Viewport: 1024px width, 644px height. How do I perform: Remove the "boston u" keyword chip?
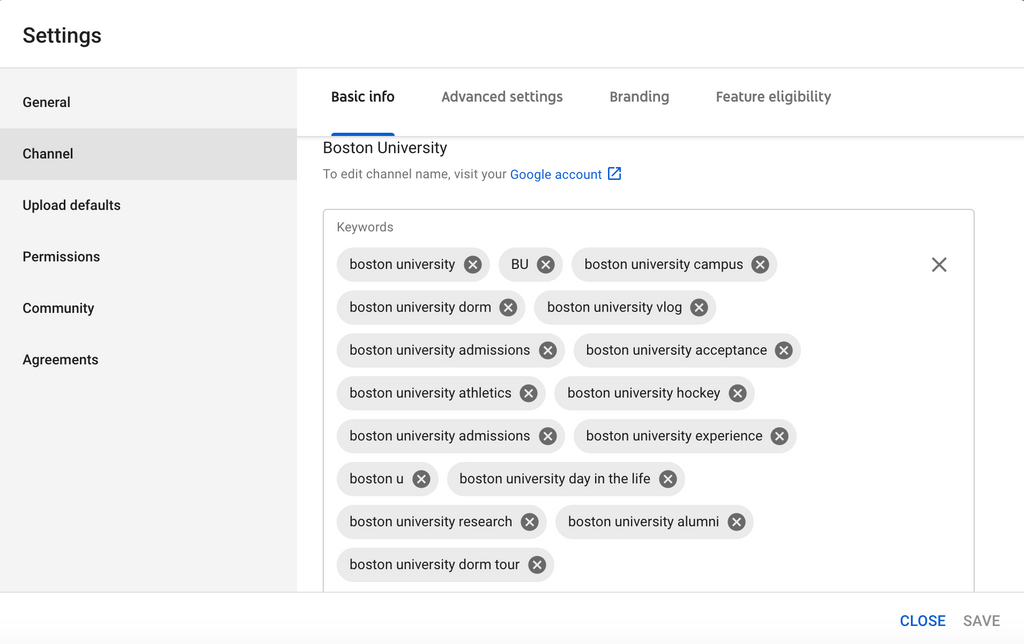[421, 478]
